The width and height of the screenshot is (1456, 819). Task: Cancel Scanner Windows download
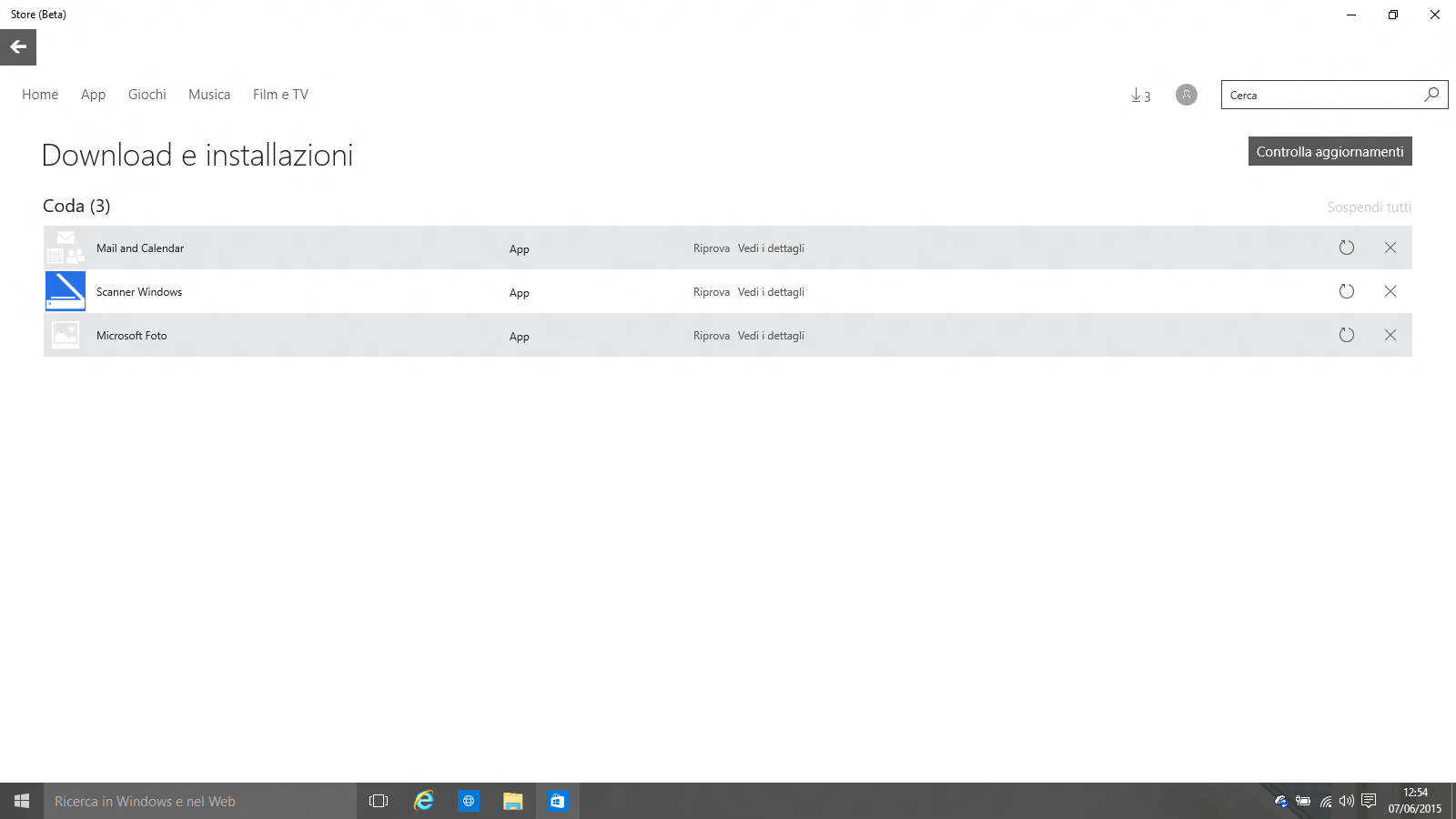pos(1390,291)
